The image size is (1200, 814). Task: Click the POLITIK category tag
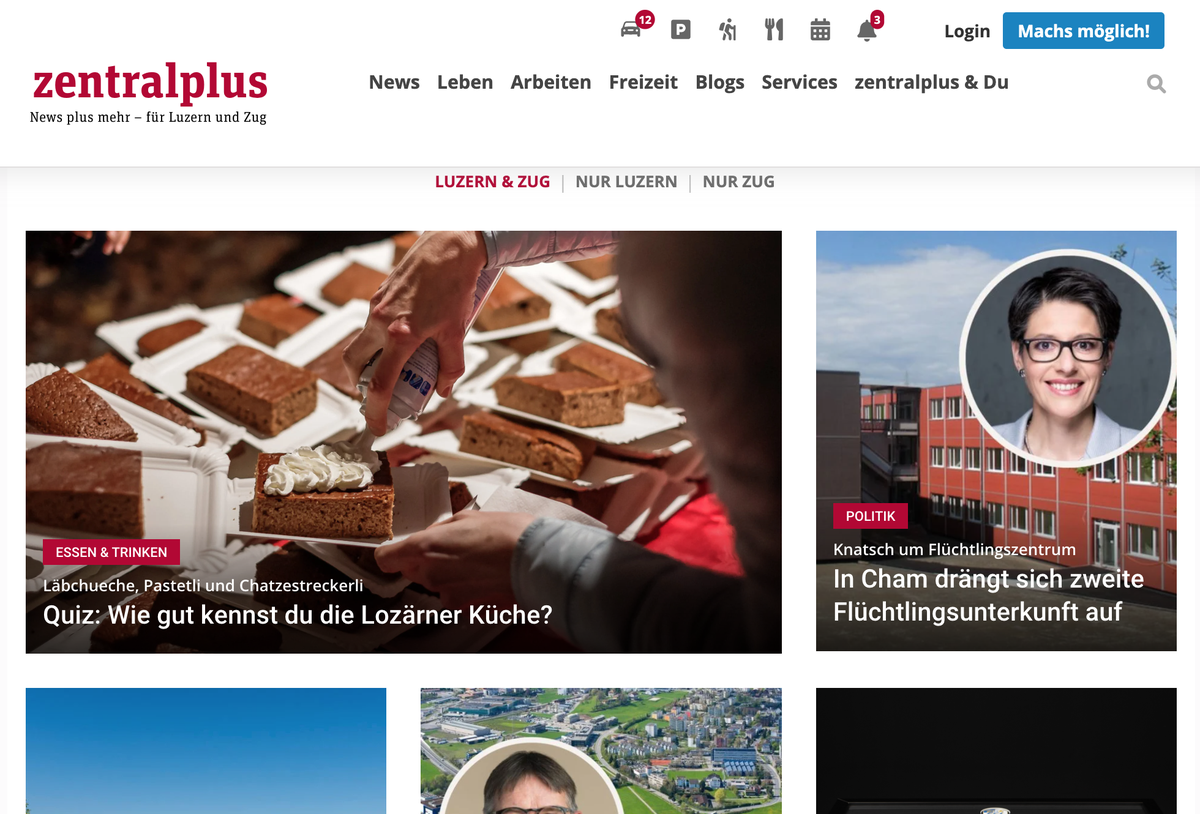[871, 516]
